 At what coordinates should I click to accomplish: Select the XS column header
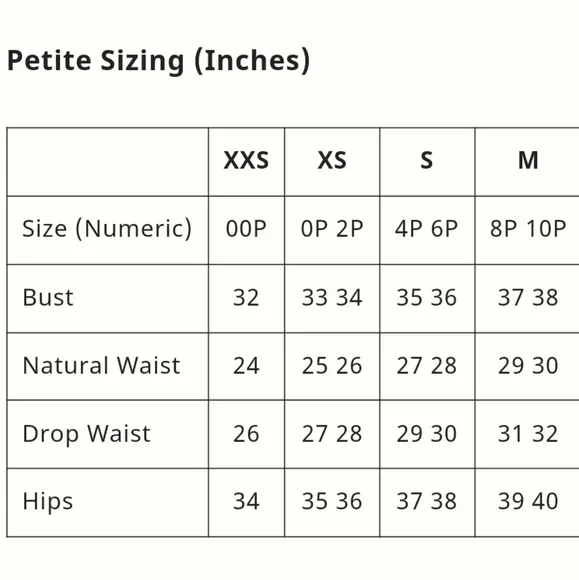click(332, 161)
